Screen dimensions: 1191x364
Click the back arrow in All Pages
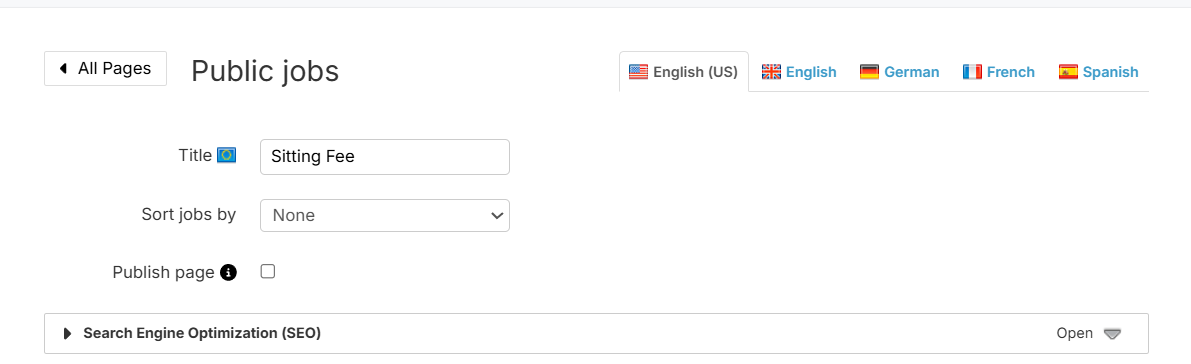(63, 69)
